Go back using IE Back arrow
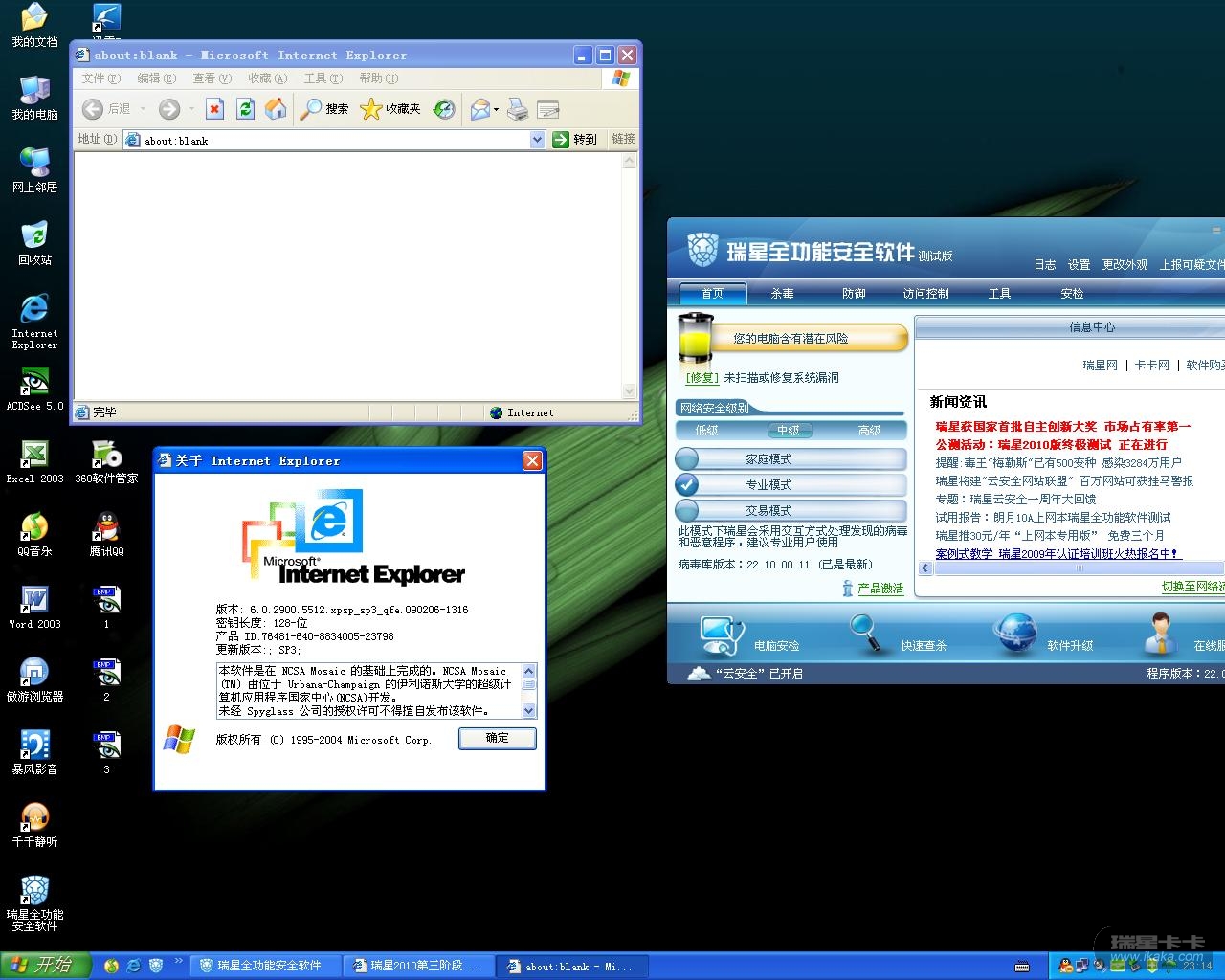The width and height of the screenshot is (1225, 980). [x=93, y=109]
